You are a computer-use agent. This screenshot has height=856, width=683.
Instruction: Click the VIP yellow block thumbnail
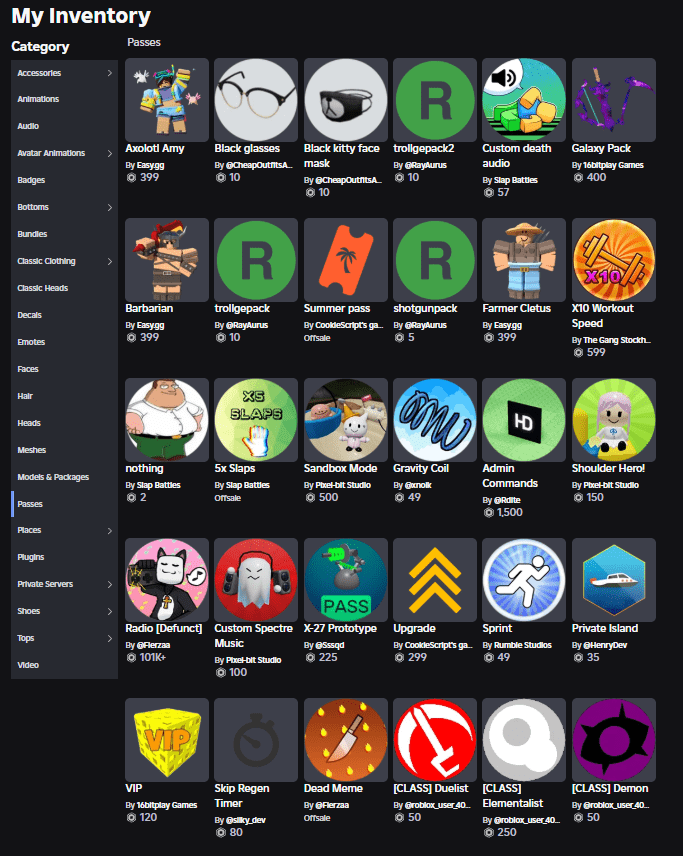pos(167,740)
